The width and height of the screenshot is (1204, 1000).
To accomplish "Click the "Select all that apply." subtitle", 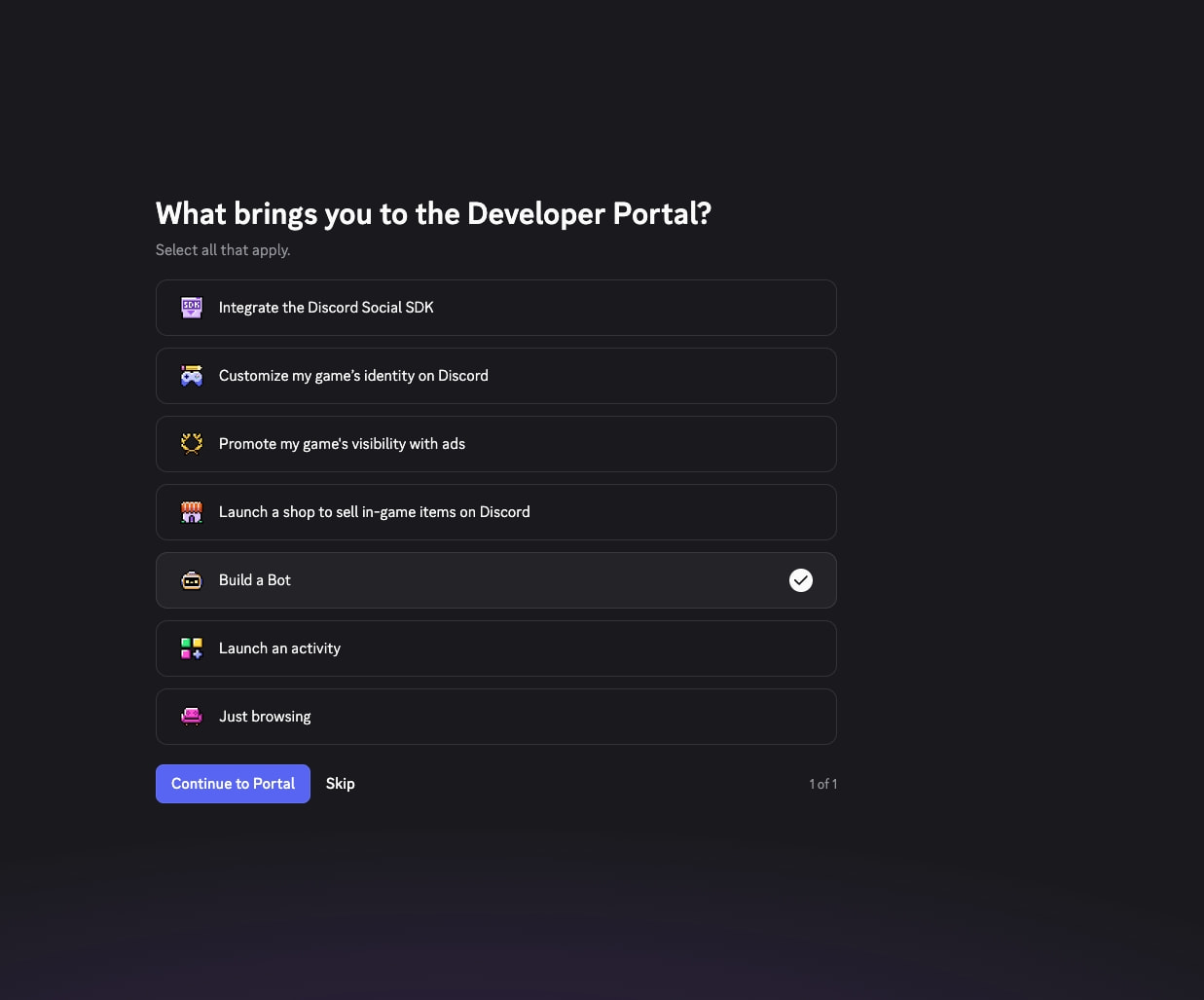I will (223, 250).
